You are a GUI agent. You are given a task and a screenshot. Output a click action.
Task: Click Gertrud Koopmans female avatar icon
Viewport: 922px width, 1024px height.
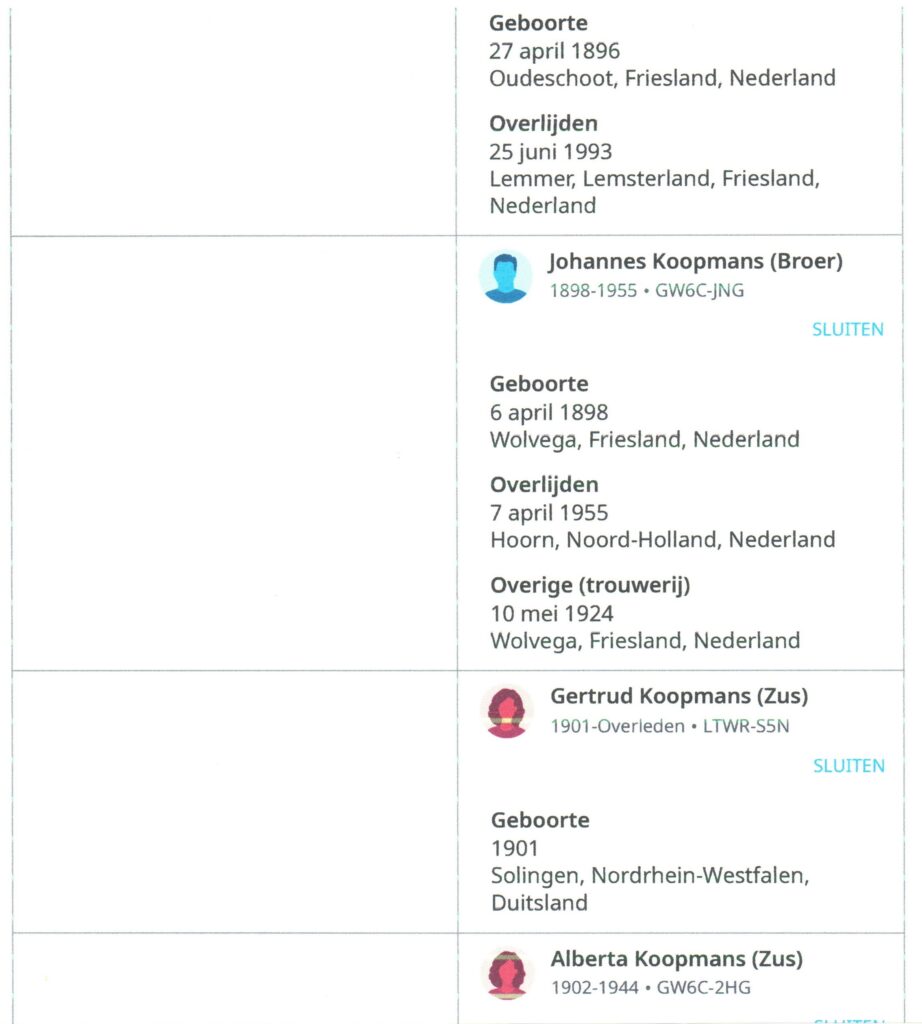(506, 712)
